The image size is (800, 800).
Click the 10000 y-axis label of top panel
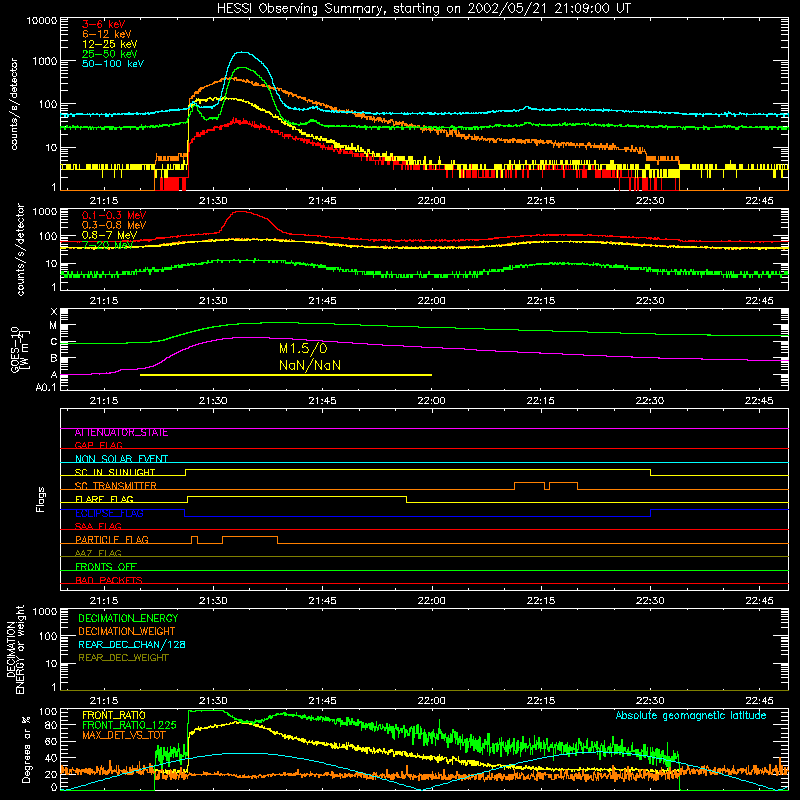click(x=42, y=21)
